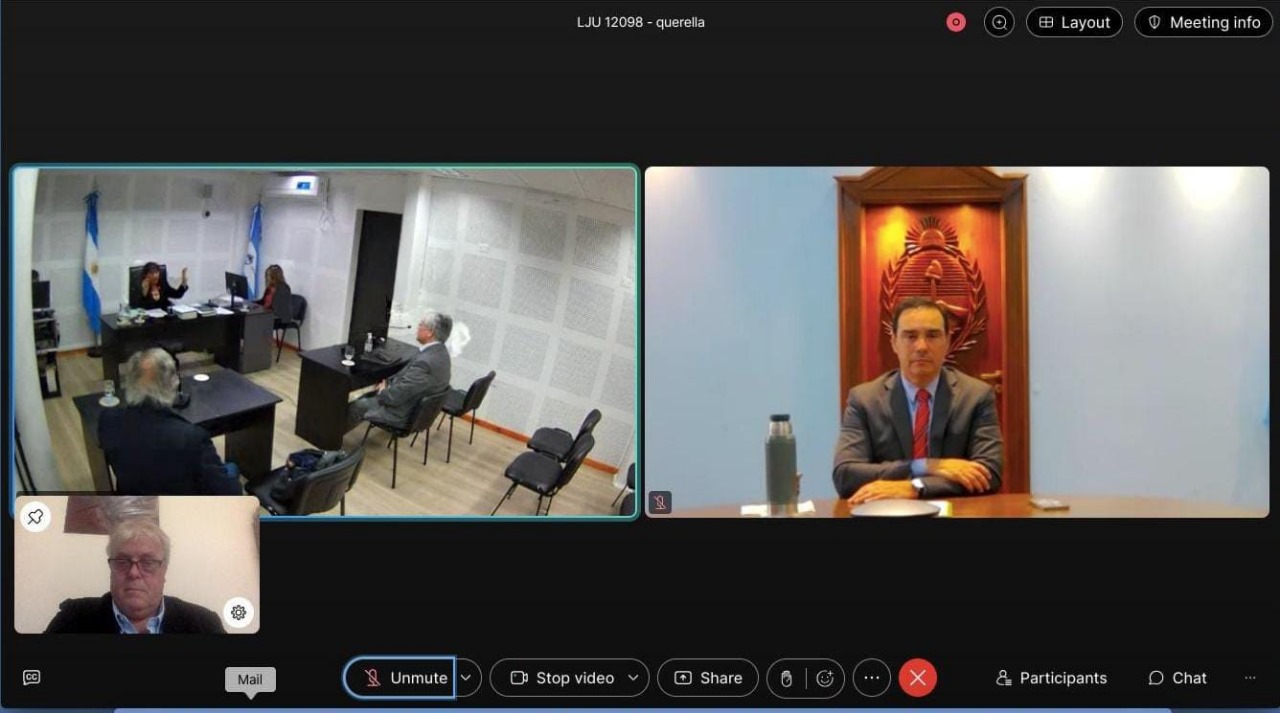Viewport: 1280px width, 713px height.
Task: Show Meeting info details
Action: pyautogui.click(x=1203, y=22)
